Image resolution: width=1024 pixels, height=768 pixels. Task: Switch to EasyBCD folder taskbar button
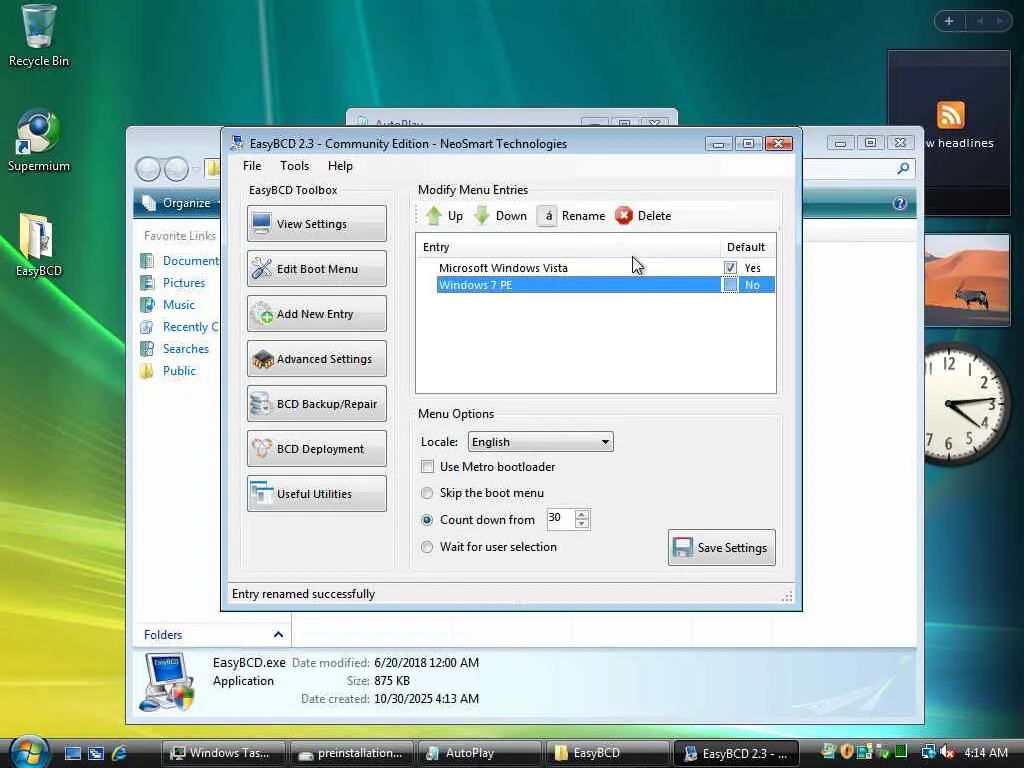click(607, 753)
